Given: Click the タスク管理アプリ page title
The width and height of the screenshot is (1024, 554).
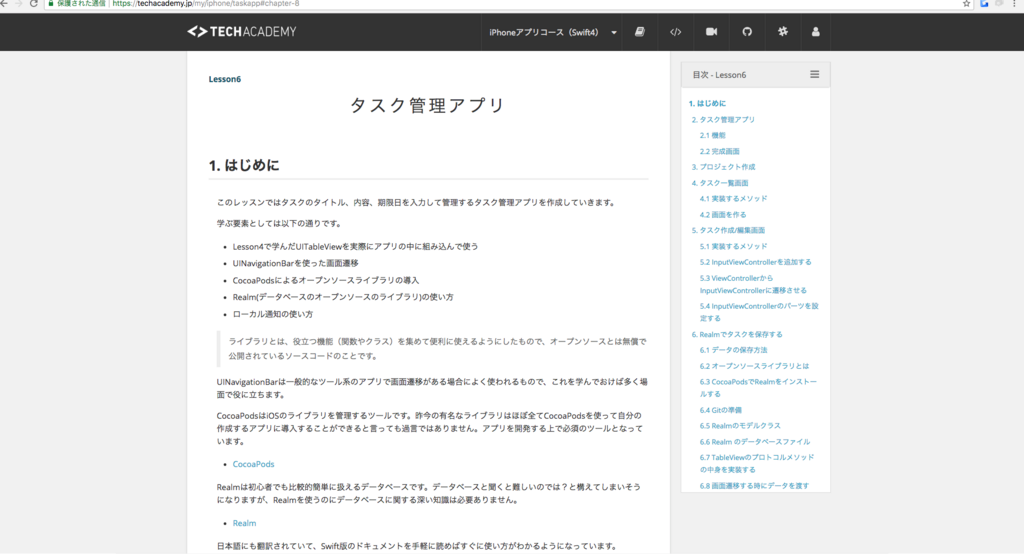Looking at the screenshot, I should (428, 105).
